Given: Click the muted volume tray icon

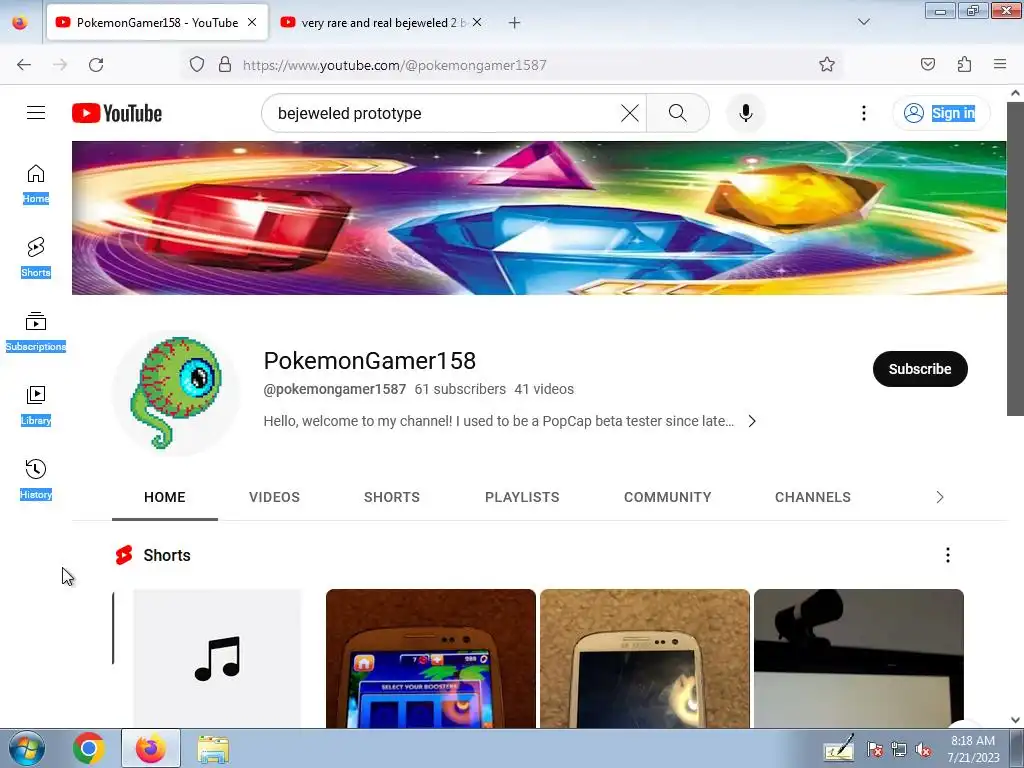Looking at the screenshot, I should (x=923, y=750).
